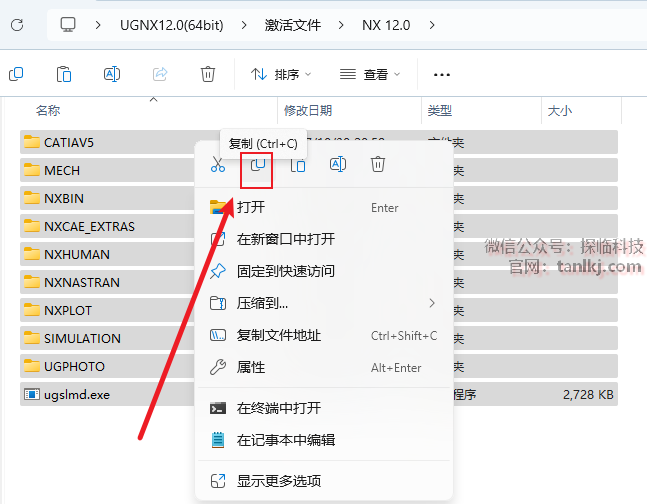Click the SIMULATION folder icon
The image size is (647, 504).
coord(32,338)
